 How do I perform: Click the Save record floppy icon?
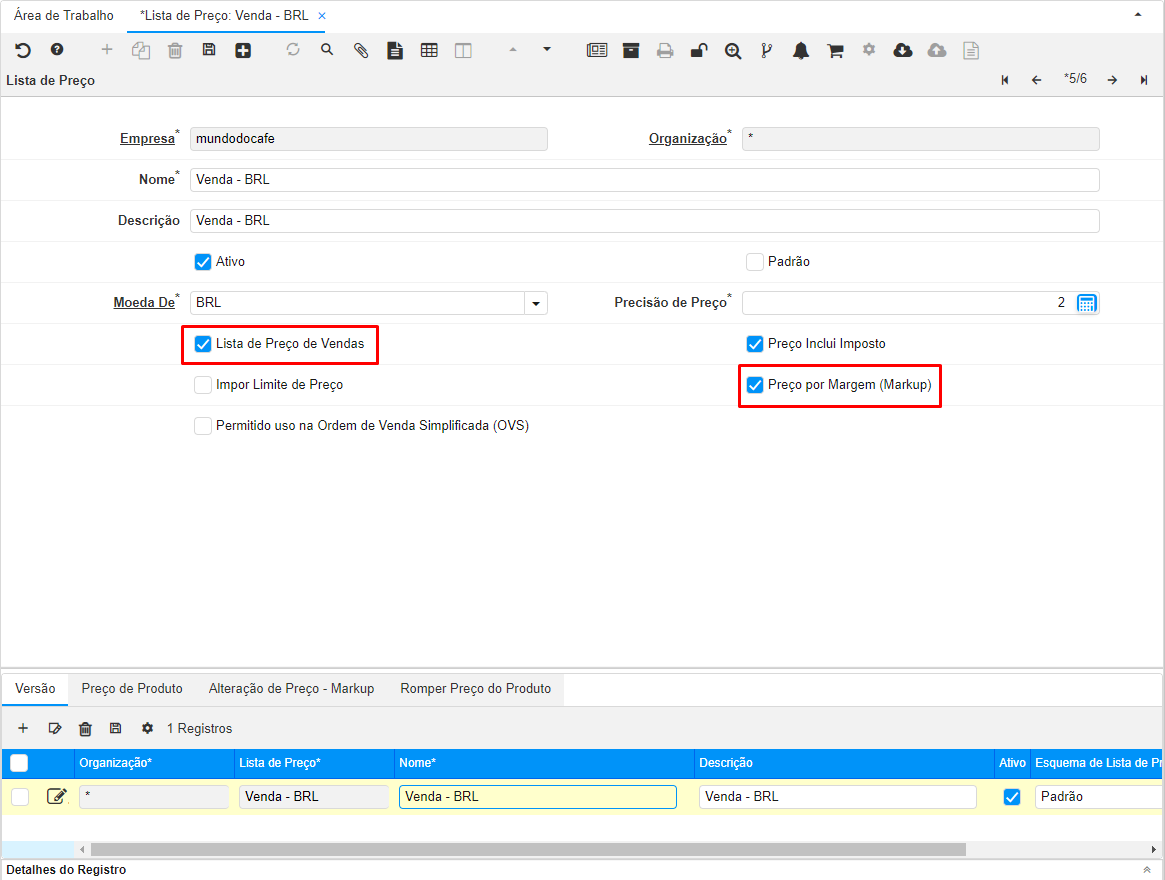point(209,50)
